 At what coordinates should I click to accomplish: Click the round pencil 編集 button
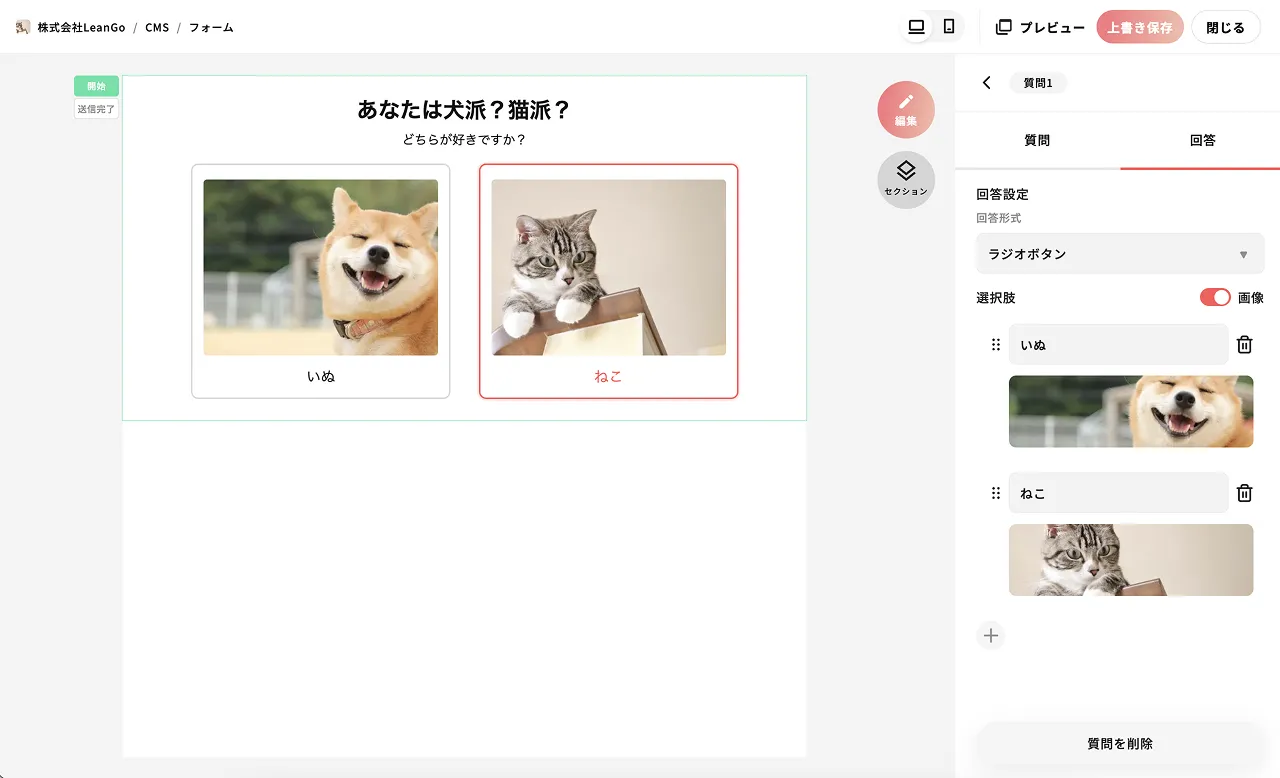[906, 109]
